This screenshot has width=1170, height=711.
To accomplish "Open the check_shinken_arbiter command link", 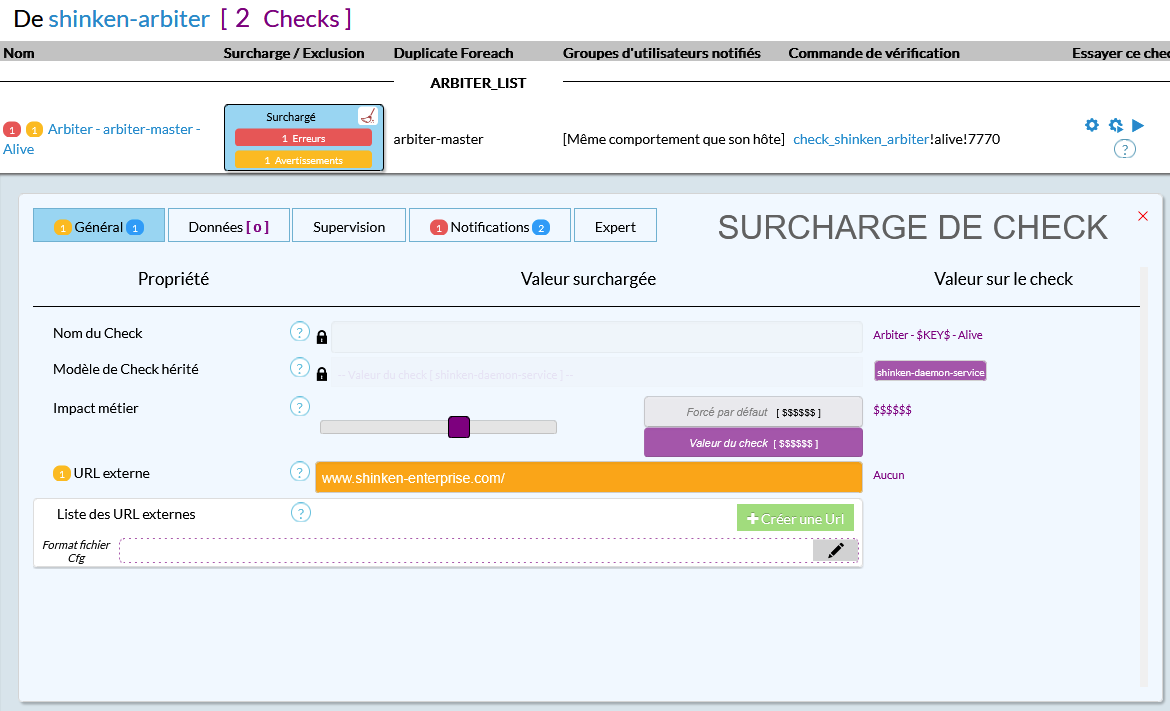I will pos(861,139).
